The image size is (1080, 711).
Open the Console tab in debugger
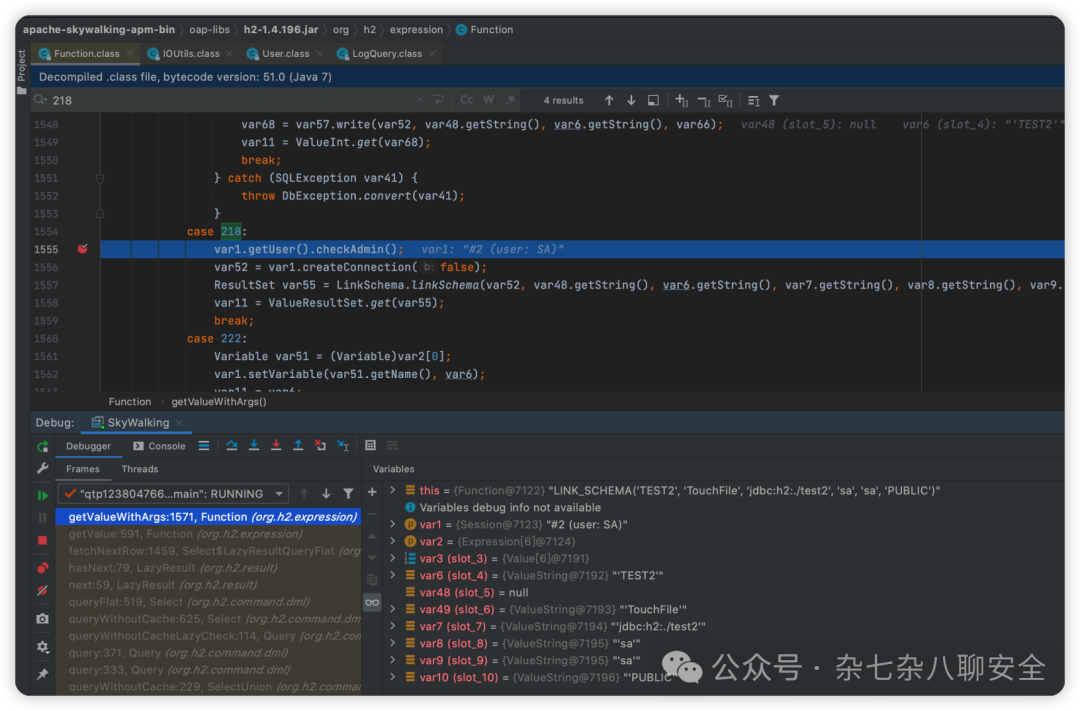pyautogui.click(x=159, y=446)
